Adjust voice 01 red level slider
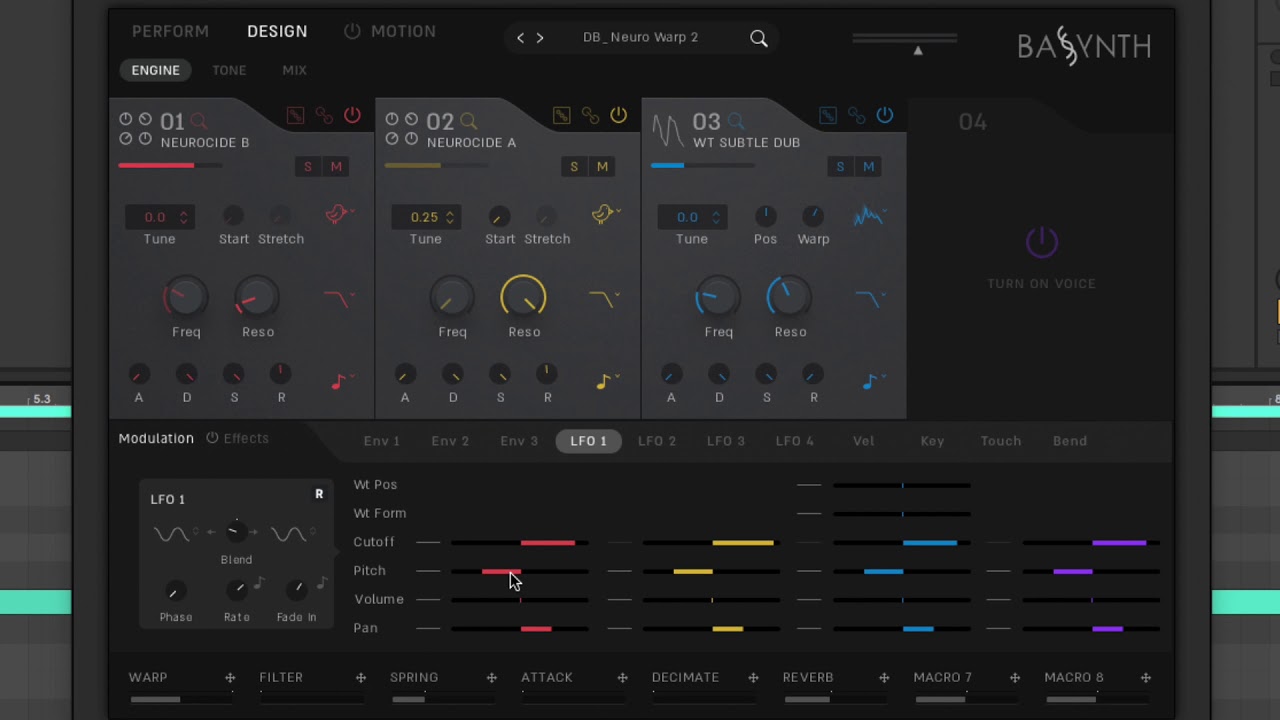 [x=170, y=166]
